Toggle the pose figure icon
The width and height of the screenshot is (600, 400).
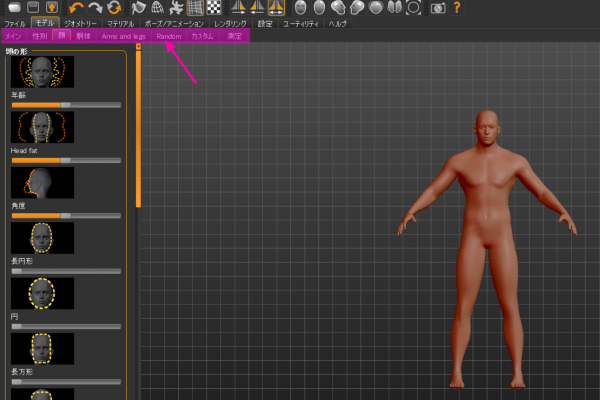click(176, 8)
